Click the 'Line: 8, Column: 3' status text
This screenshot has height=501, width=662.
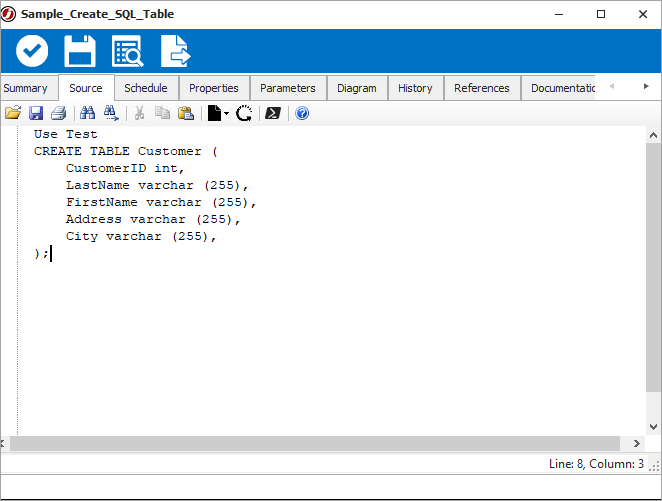tap(596, 464)
